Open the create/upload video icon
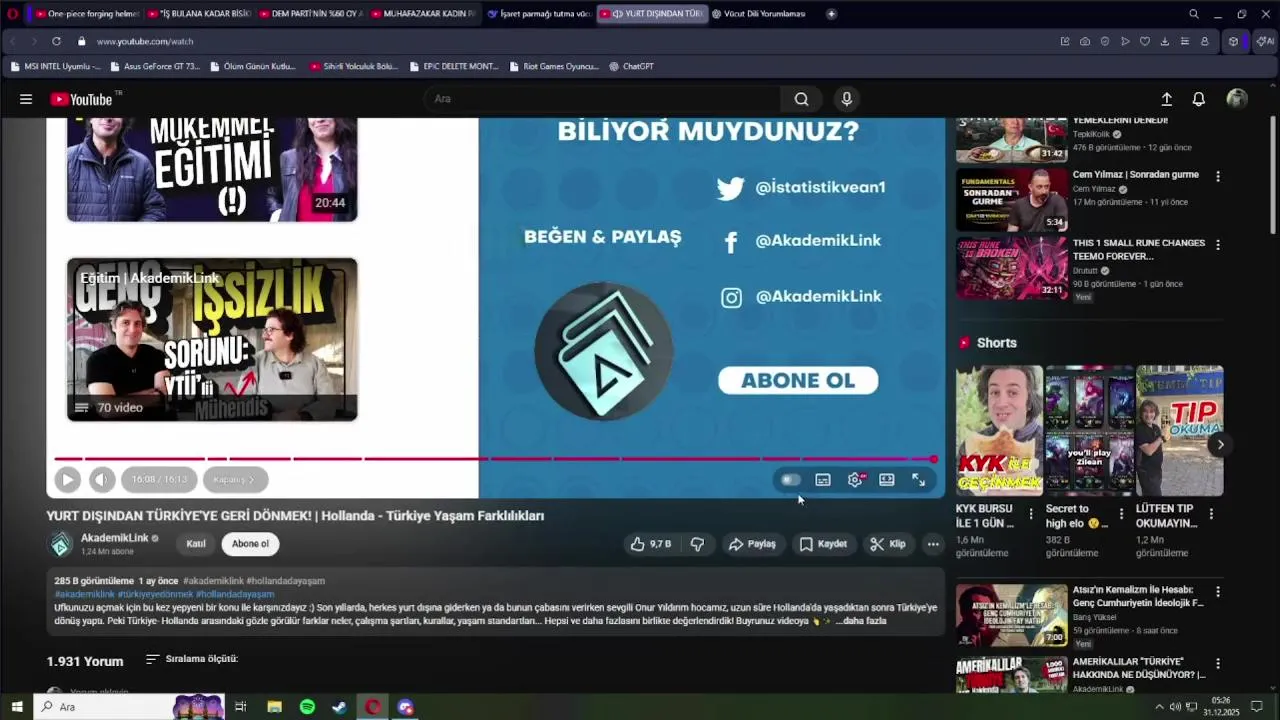The width and height of the screenshot is (1280, 720). point(1166,99)
